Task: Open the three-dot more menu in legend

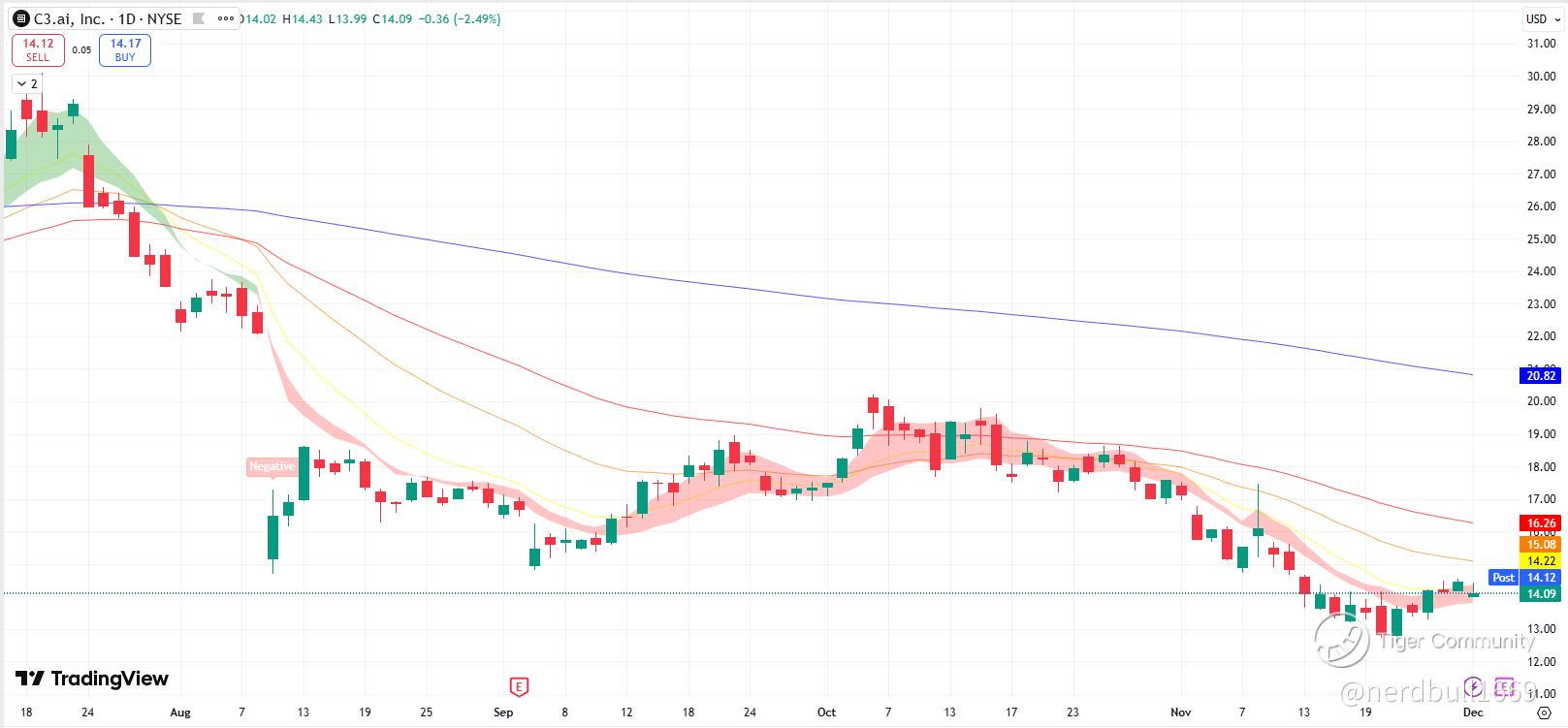Action: [226, 19]
